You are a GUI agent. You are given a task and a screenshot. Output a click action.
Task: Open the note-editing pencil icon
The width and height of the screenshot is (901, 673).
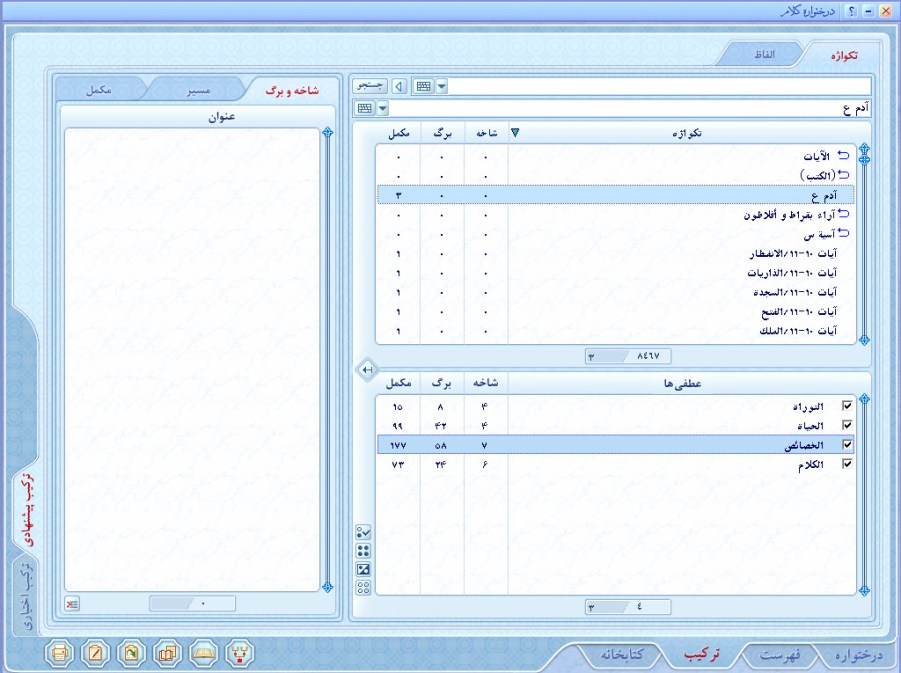[x=96, y=653]
